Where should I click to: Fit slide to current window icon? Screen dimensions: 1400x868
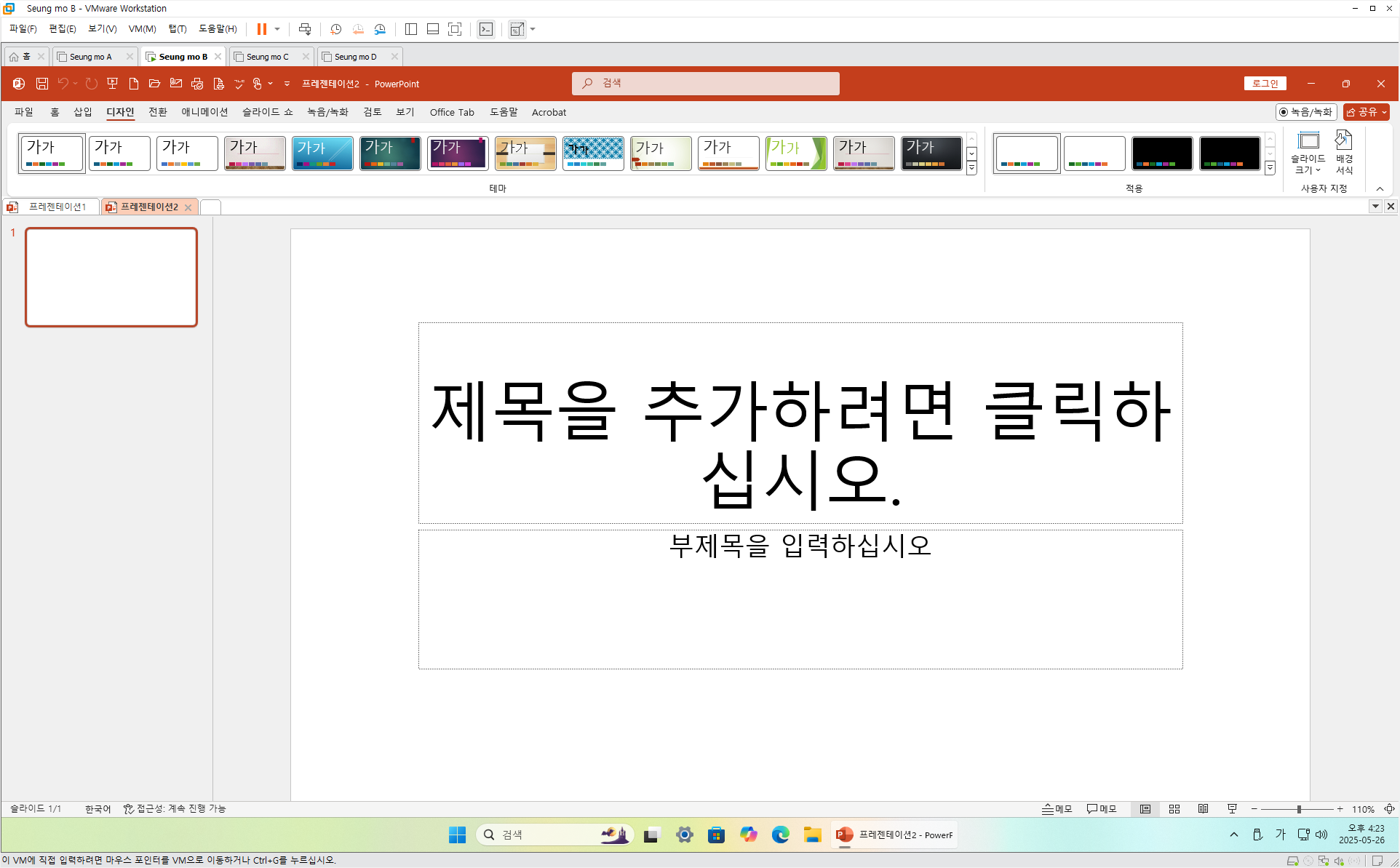point(1389,809)
